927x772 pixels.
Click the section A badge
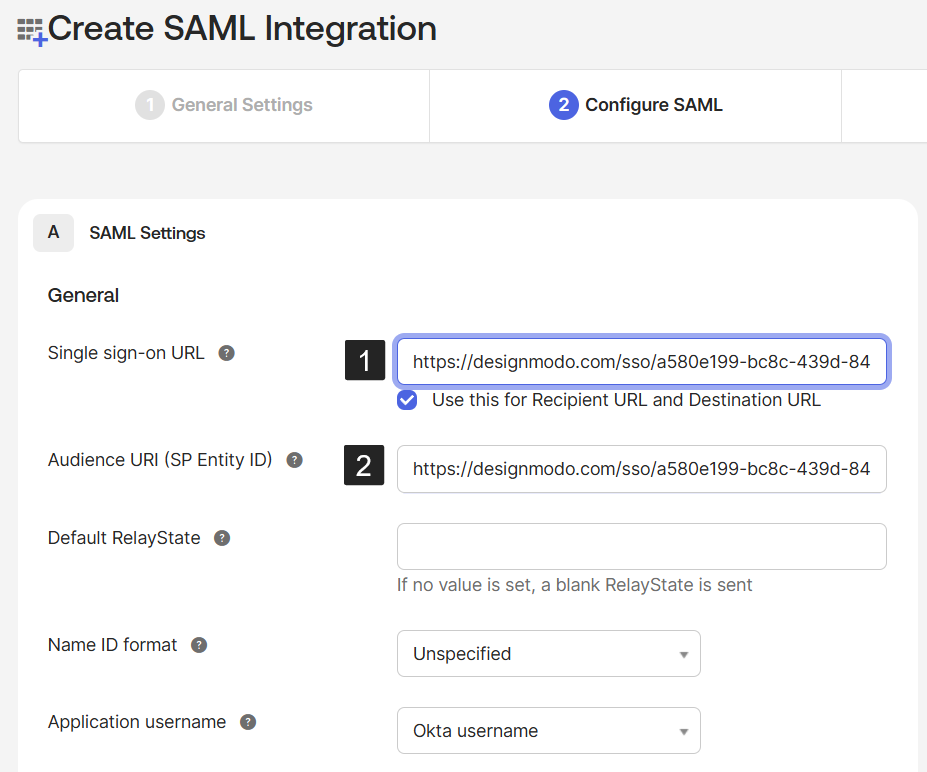(53, 232)
